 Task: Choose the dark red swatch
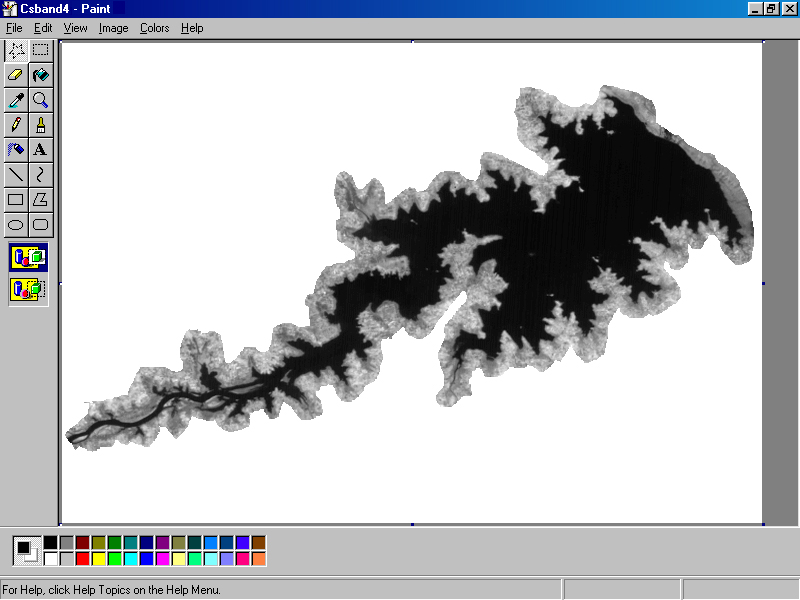tap(83, 542)
